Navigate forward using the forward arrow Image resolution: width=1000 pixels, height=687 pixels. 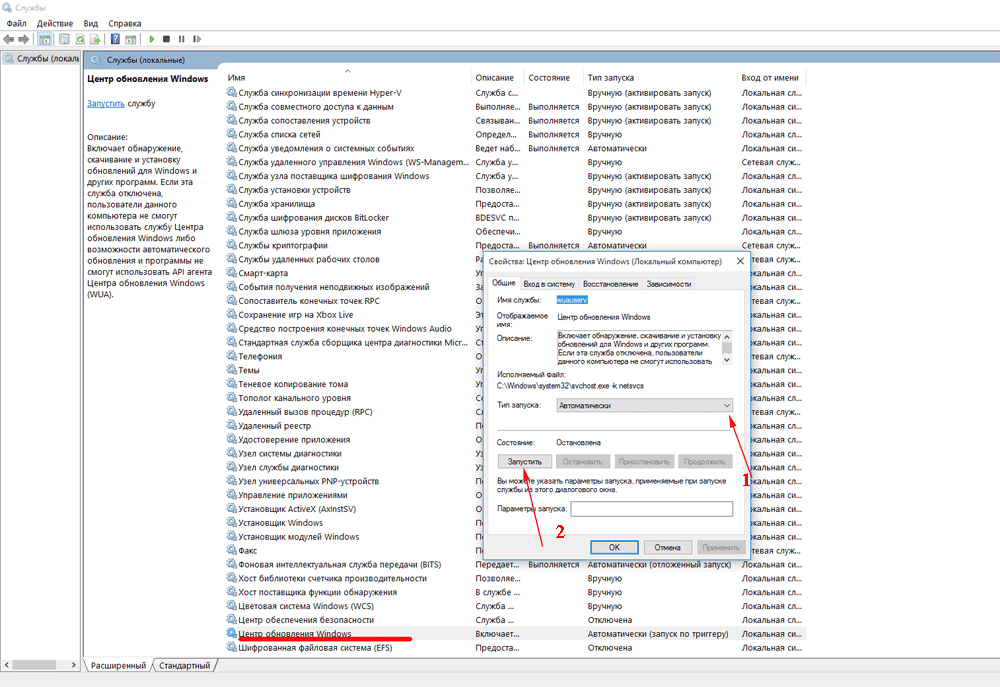point(23,39)
